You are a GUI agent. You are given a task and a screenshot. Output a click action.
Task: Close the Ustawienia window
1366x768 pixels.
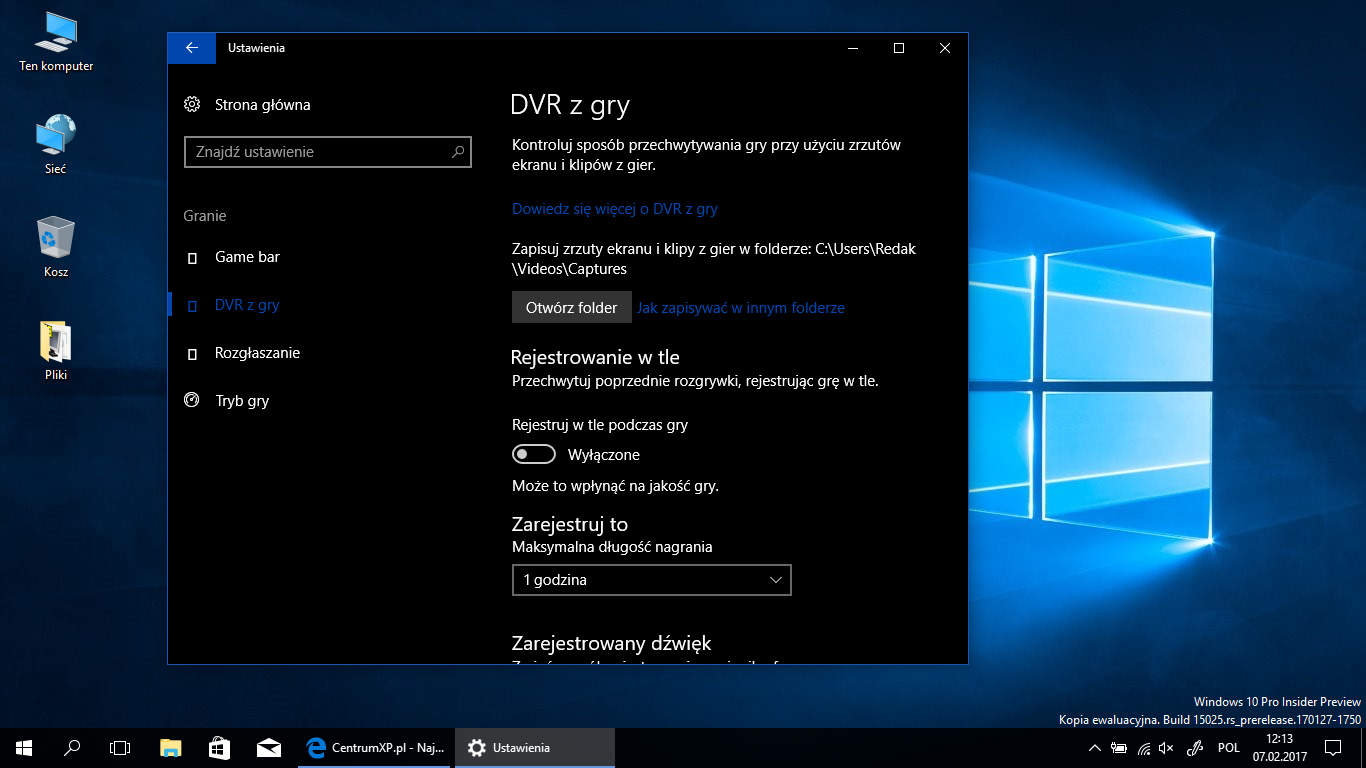[x=945, y=48]
